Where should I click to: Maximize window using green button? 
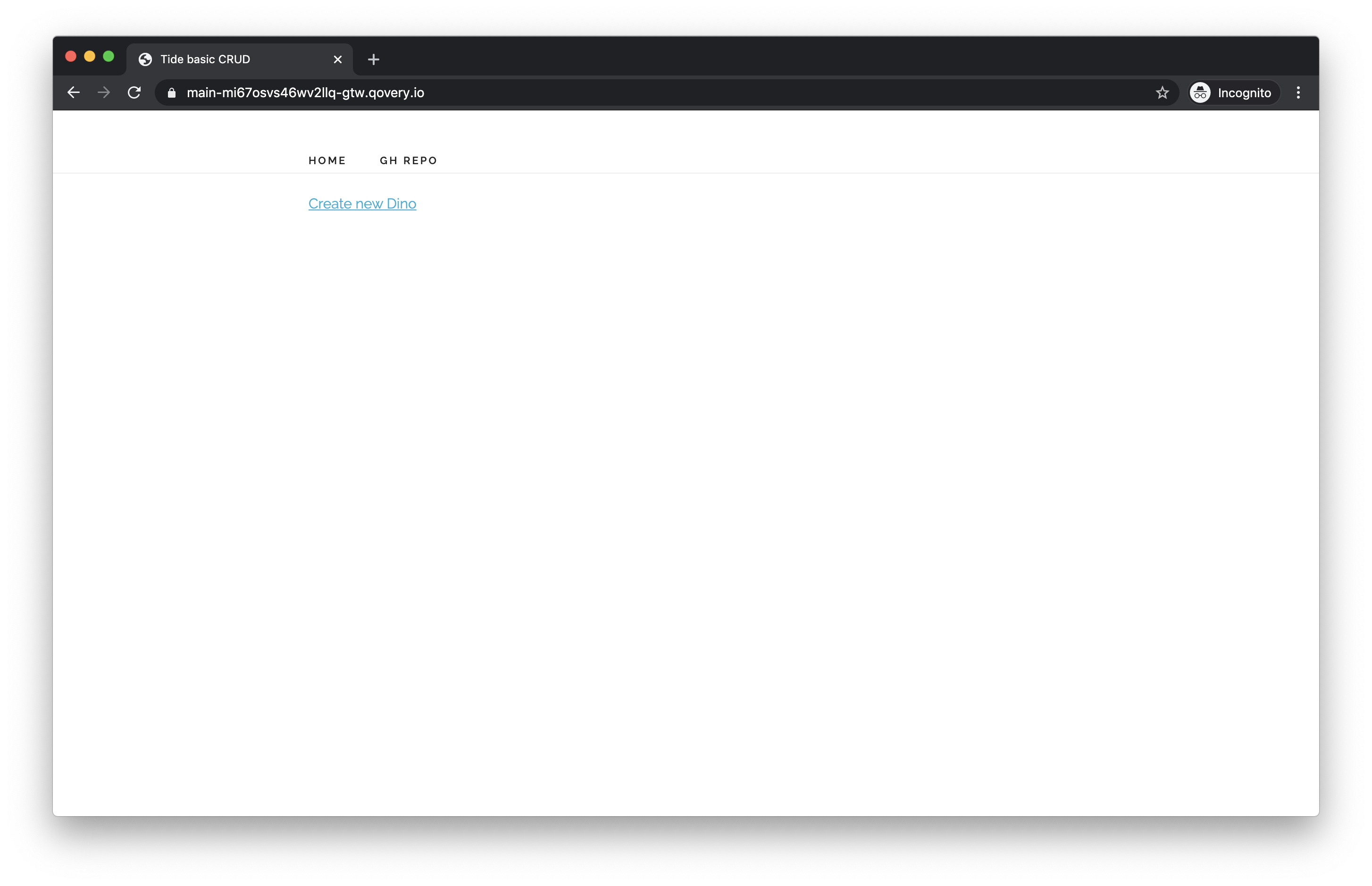pos(108,57)
